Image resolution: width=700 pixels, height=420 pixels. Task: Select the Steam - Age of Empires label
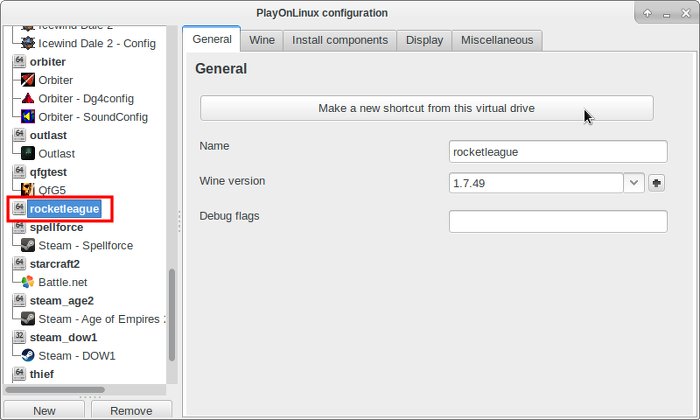pyautogui.click(x=102, y=319)
